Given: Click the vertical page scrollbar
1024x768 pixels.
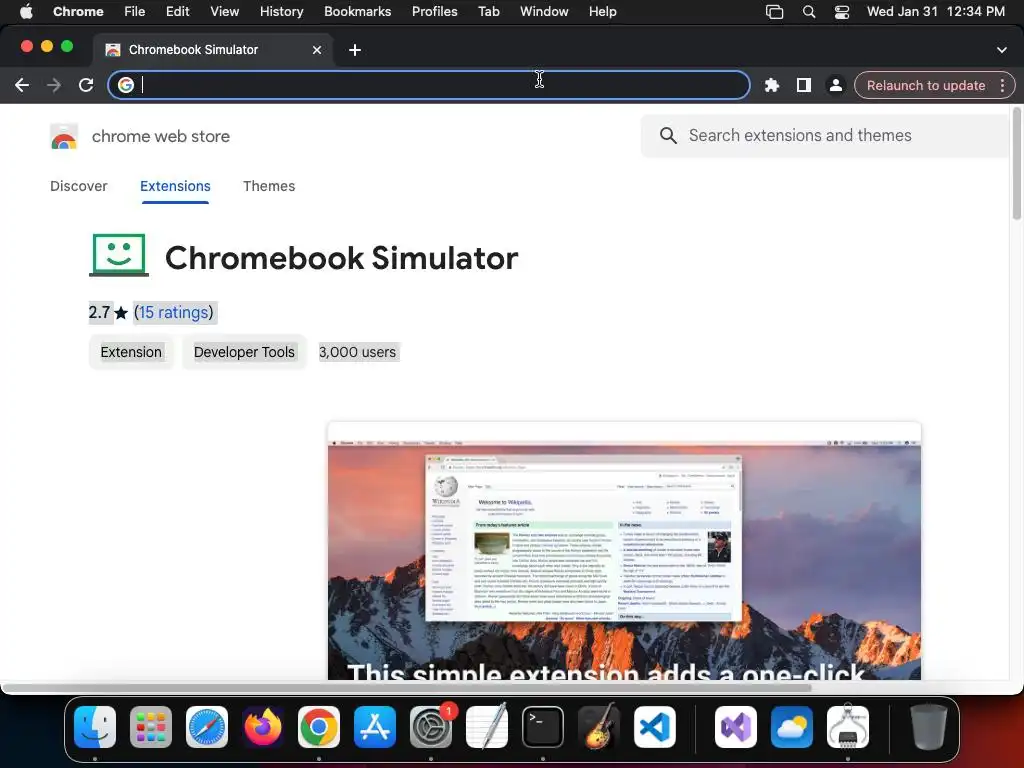Looking at the screenshot, I should tap(1016, 165).
